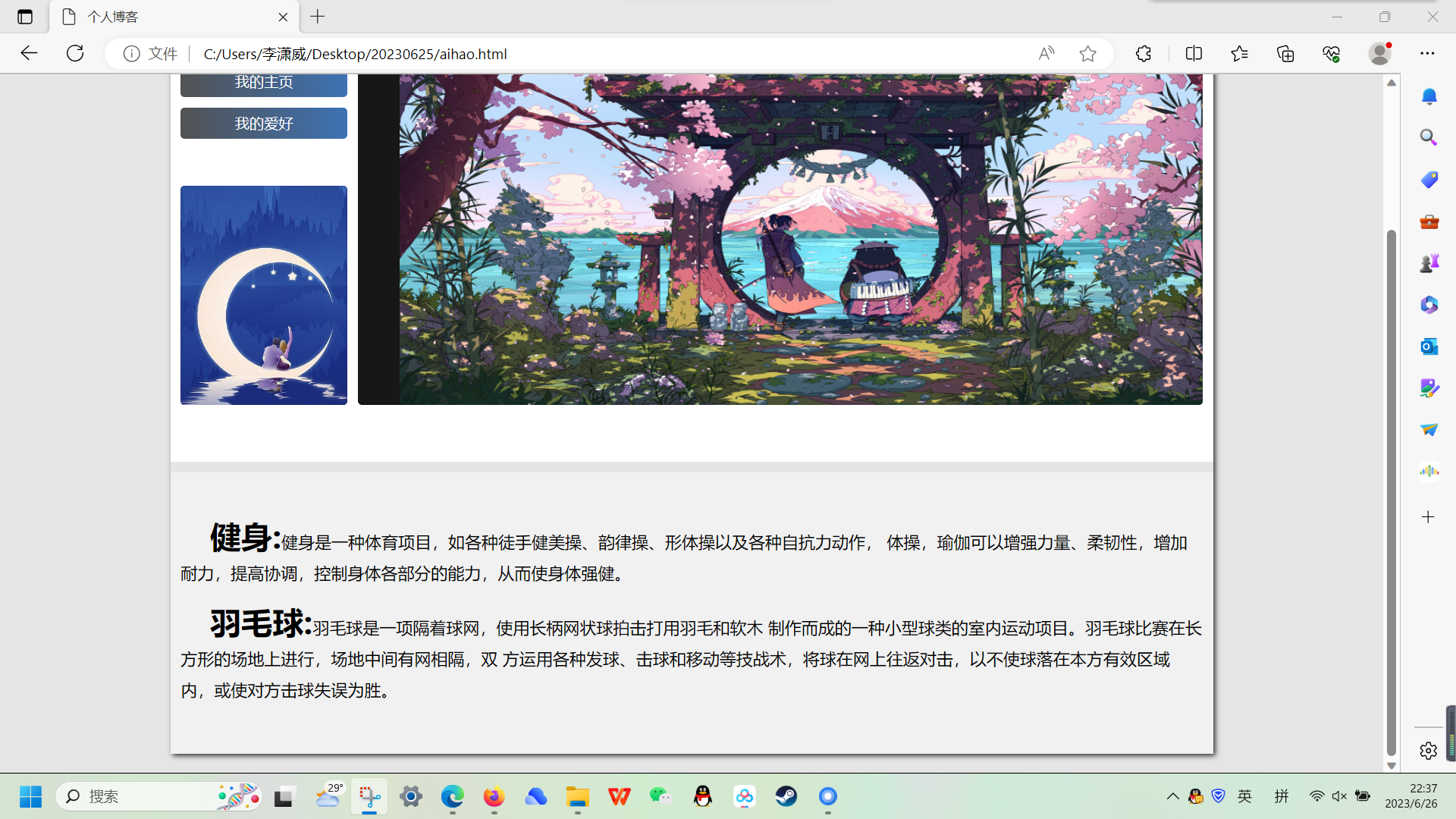Open the sidebar notification bell
This screenshot has height=819, width=1456.
click(1429, 96)
